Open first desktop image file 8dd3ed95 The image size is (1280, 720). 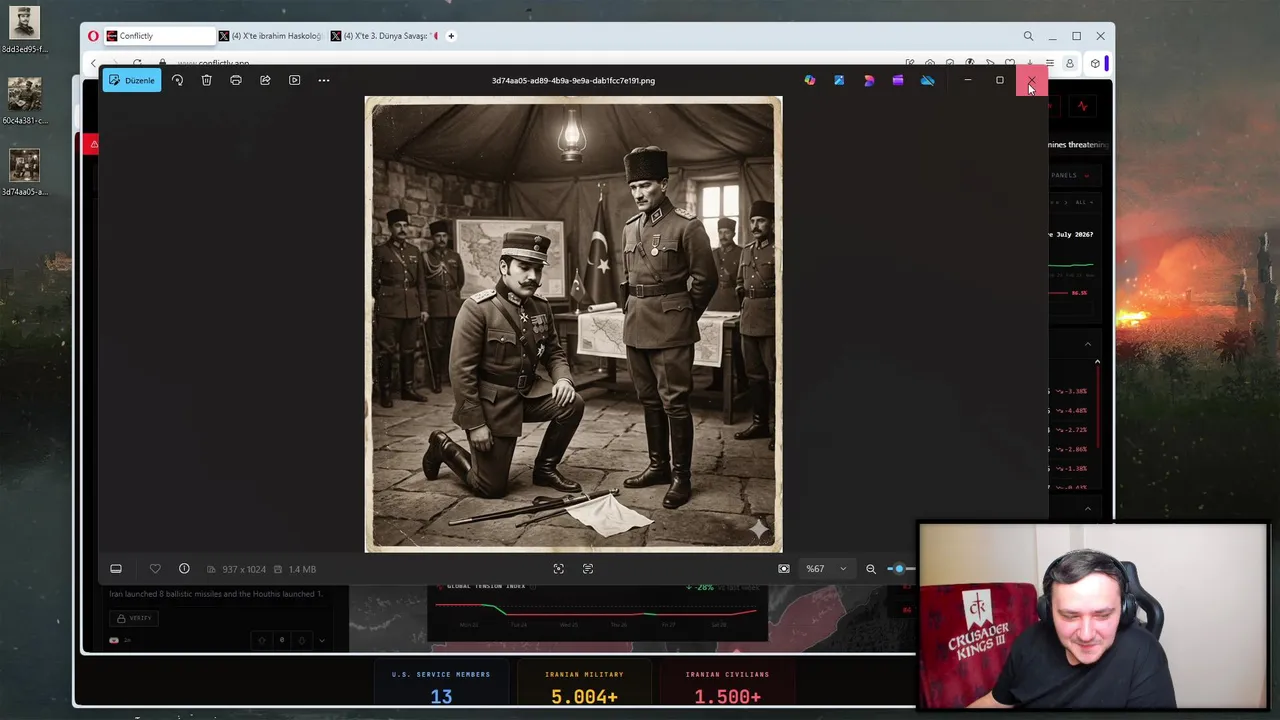coord(24,30)
